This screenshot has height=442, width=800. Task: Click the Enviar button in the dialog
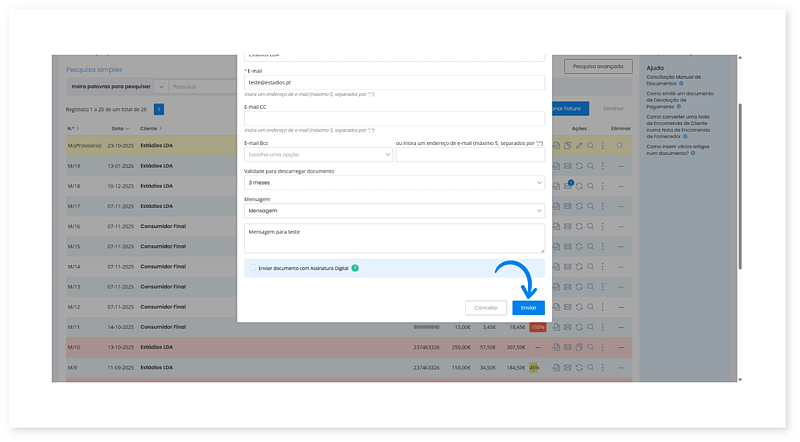click(x=528, y=308)
